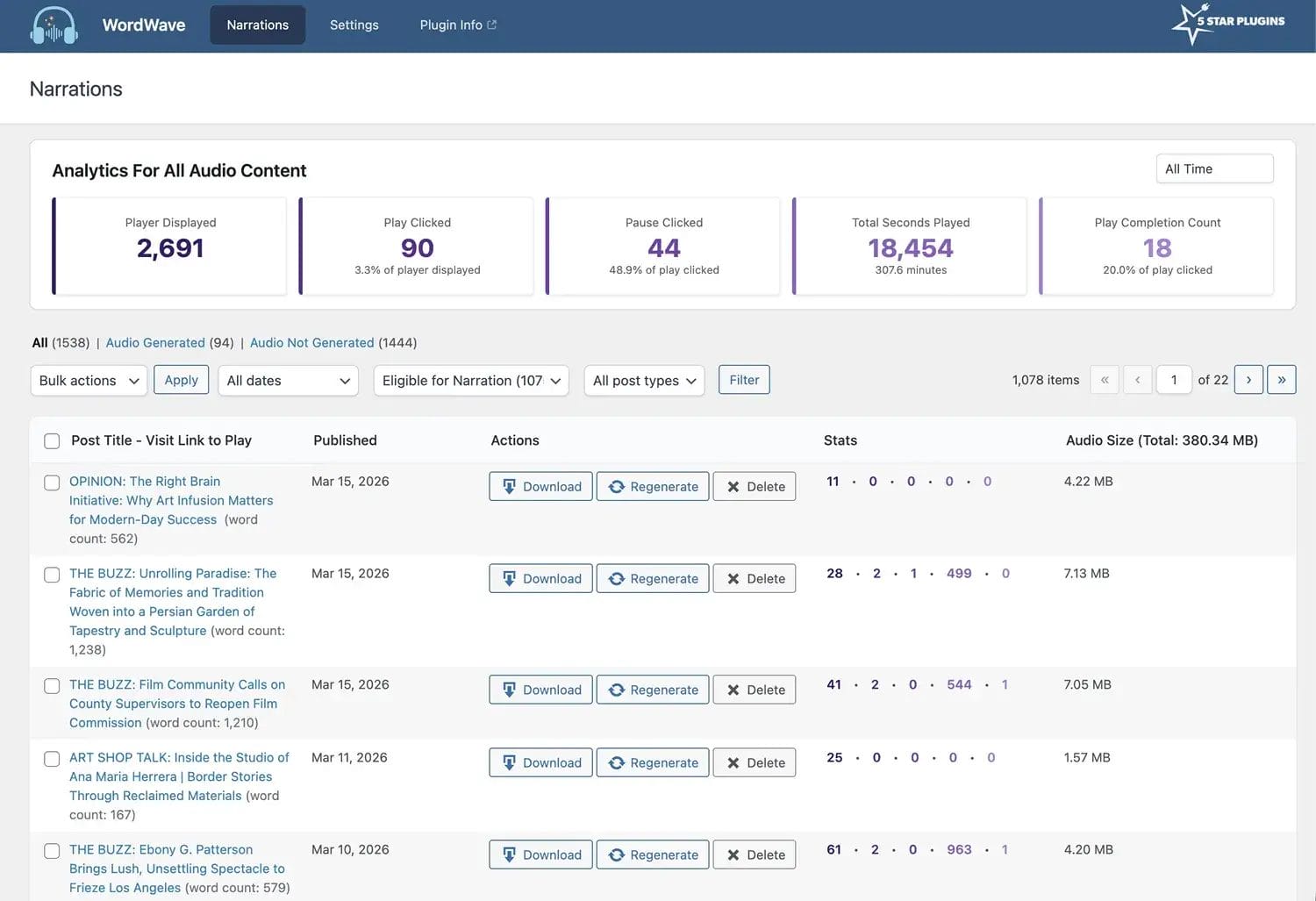Show only Audio Generated narrations
This screenshot has height=901, width=1316.
click(x=155, y=343)
